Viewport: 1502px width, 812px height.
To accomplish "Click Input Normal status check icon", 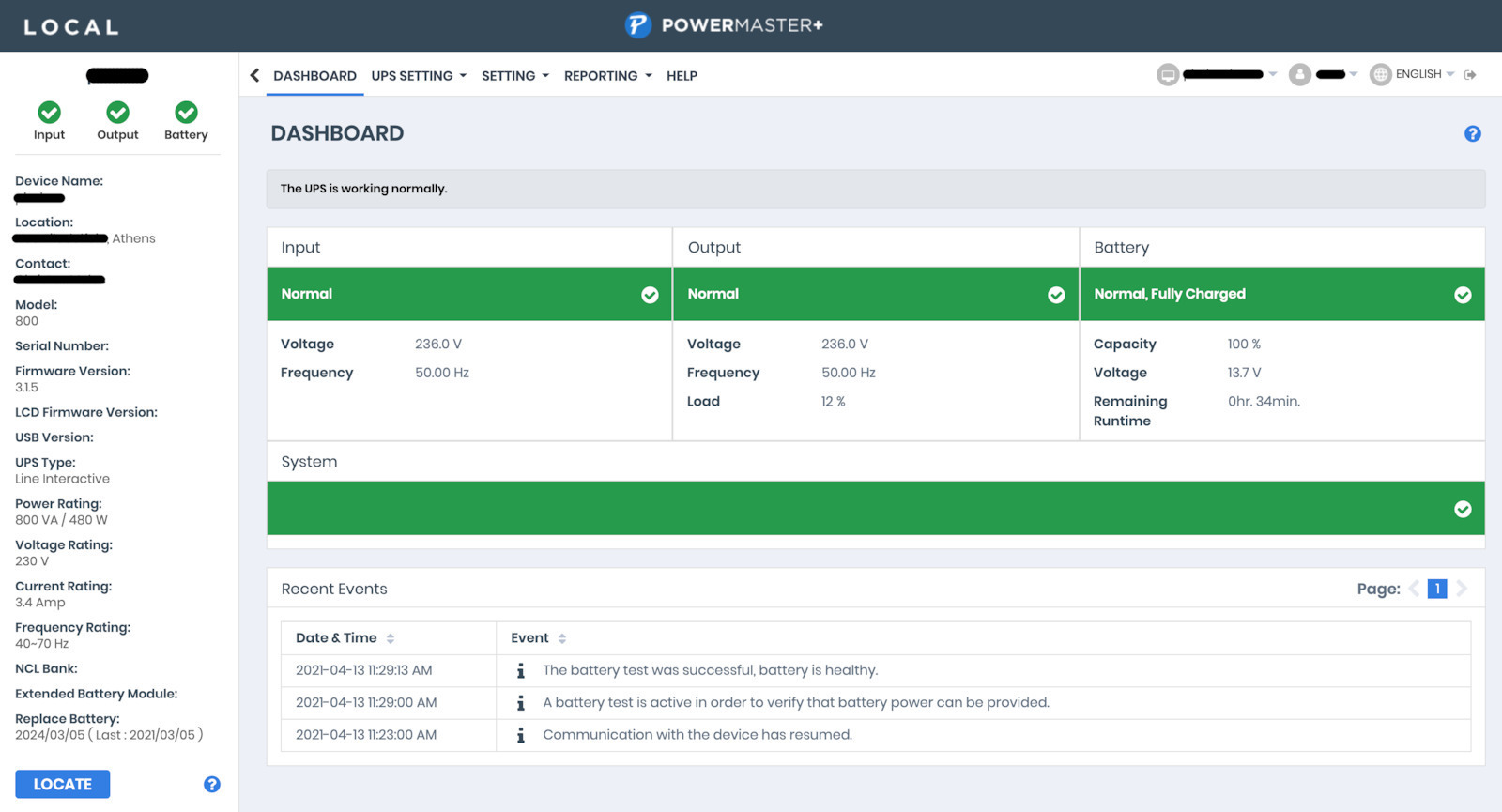I will [x=650, y=295].
